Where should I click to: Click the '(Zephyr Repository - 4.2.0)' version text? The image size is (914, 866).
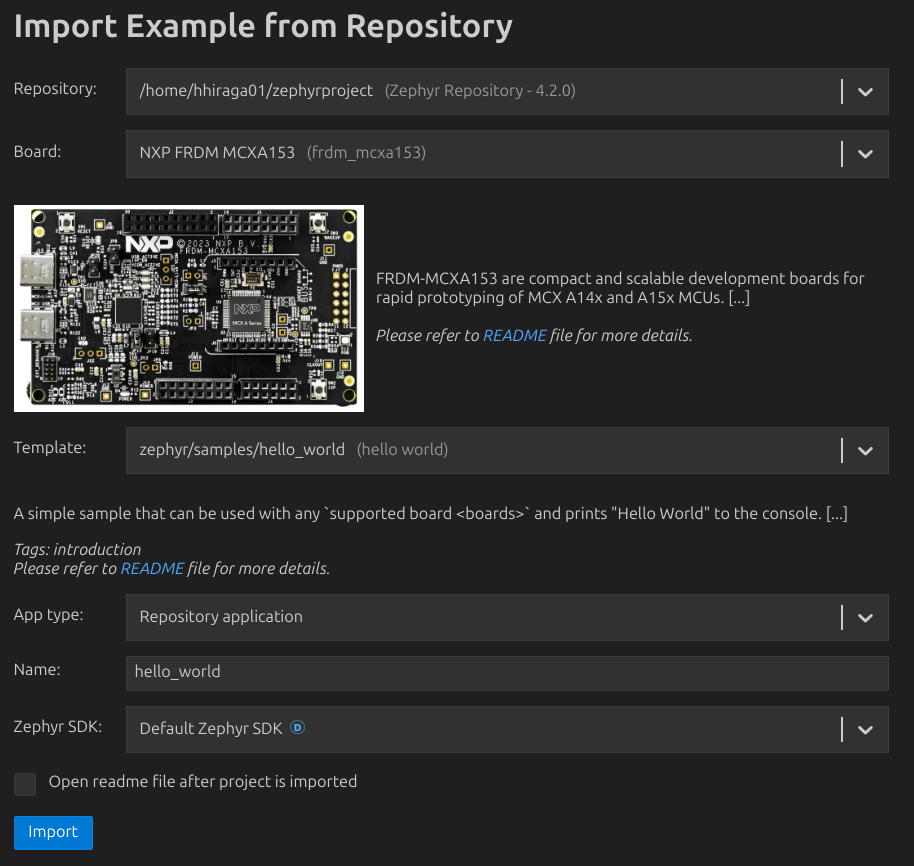[x=480, y=91]
